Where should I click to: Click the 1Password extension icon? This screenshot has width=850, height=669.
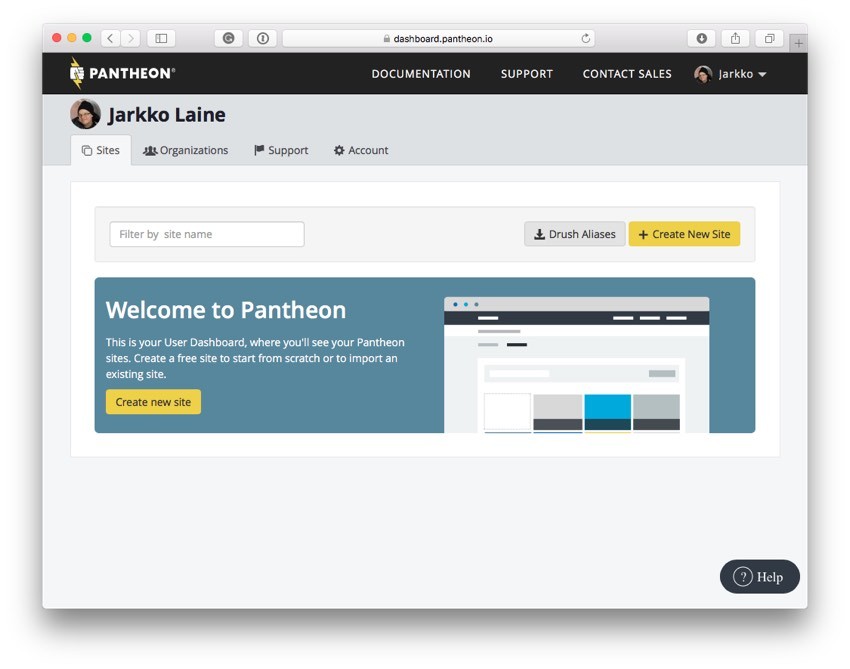[263, 38]
